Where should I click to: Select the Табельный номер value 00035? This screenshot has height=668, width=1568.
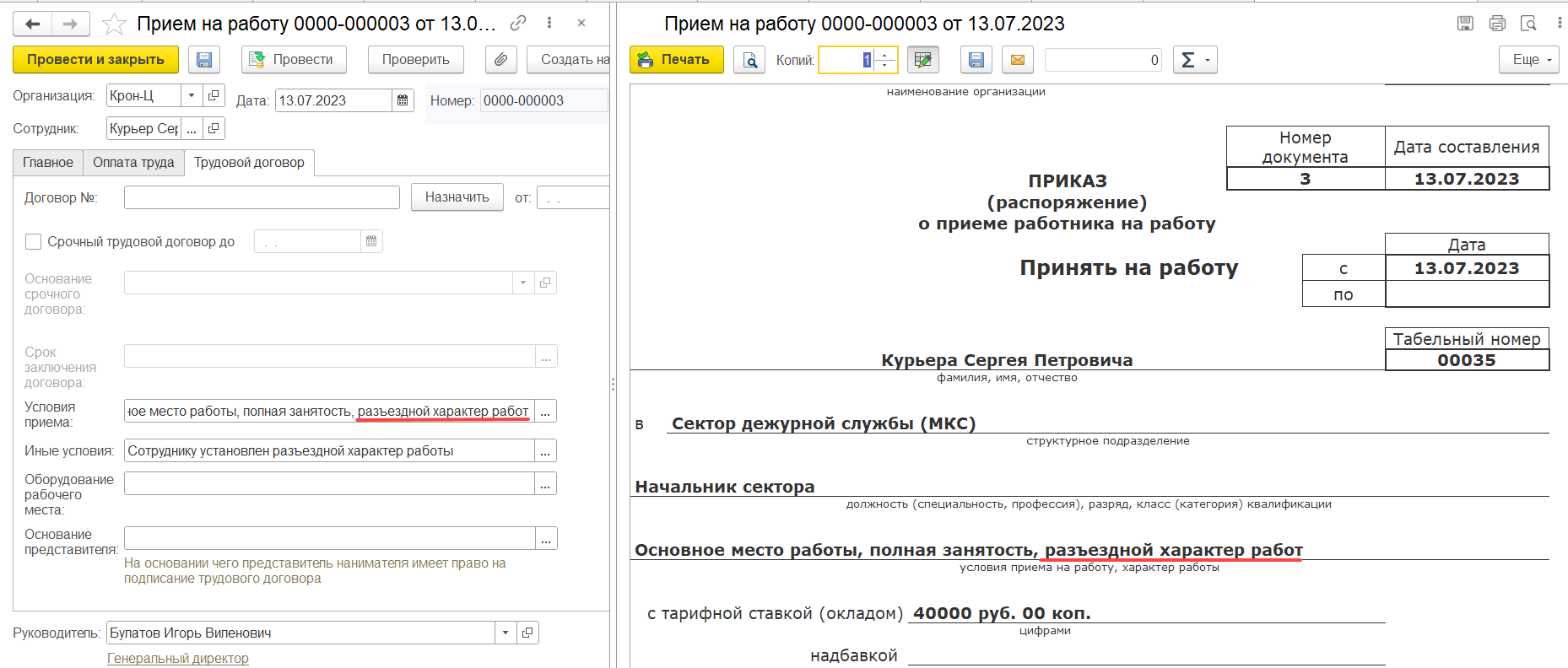(1467, 360)
